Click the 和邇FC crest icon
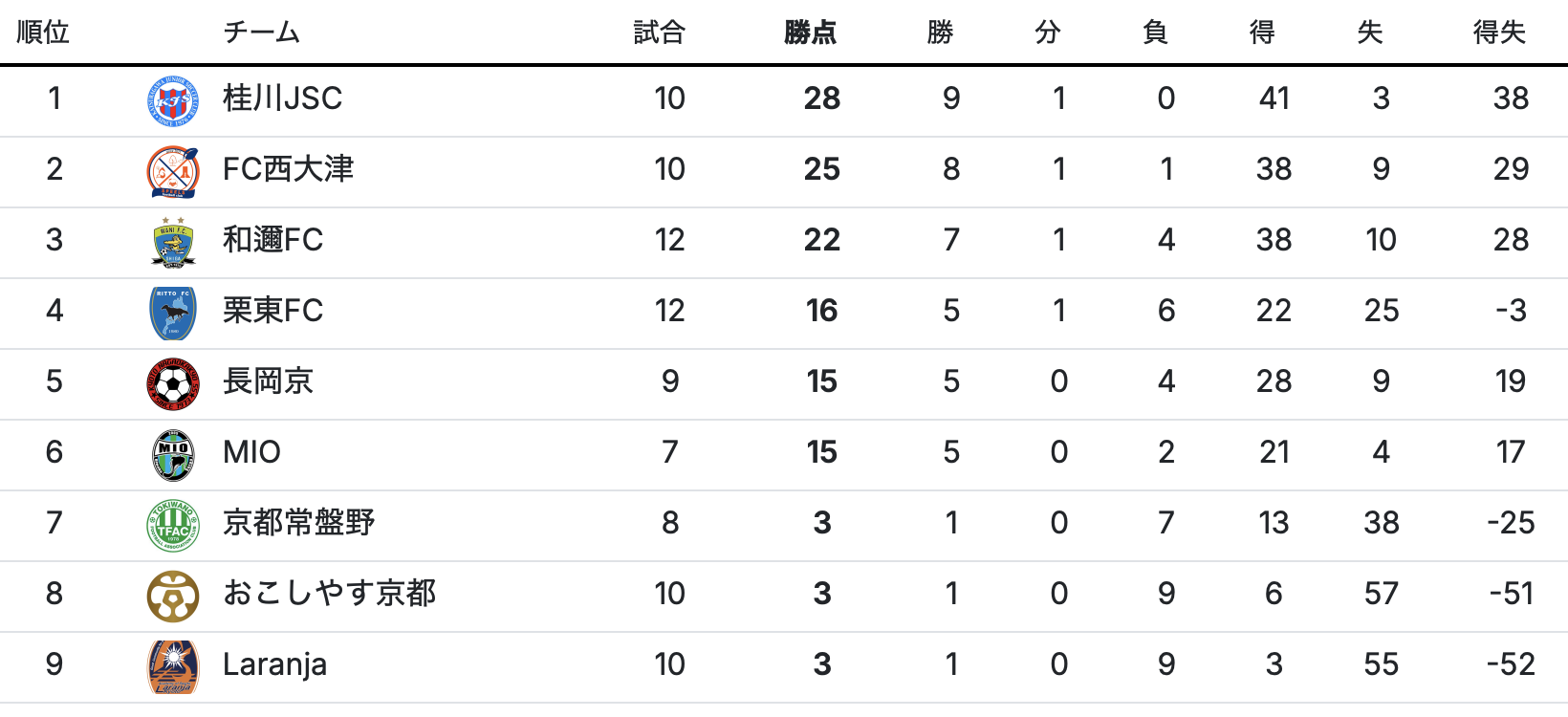 coord(173,241)
